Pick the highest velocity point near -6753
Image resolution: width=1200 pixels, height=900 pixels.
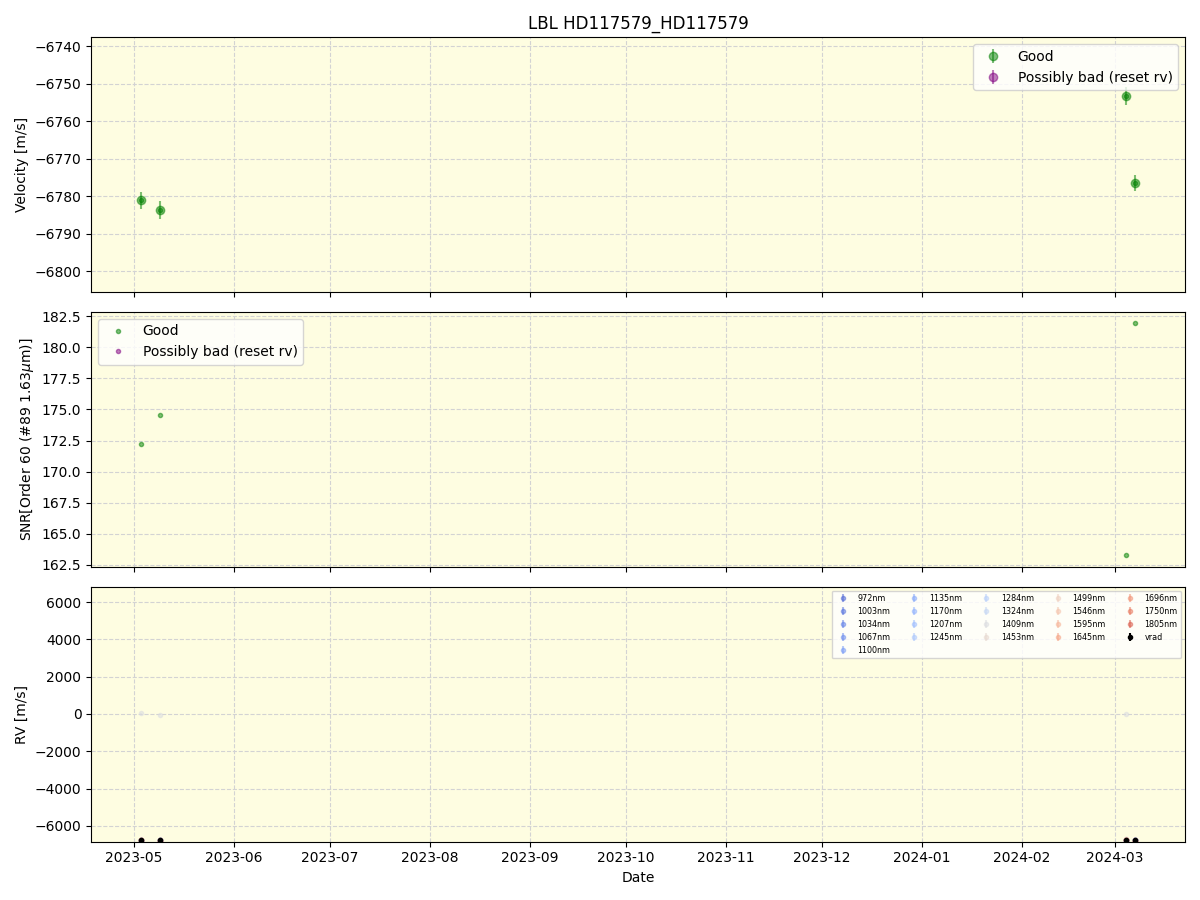pos(1126,97)
